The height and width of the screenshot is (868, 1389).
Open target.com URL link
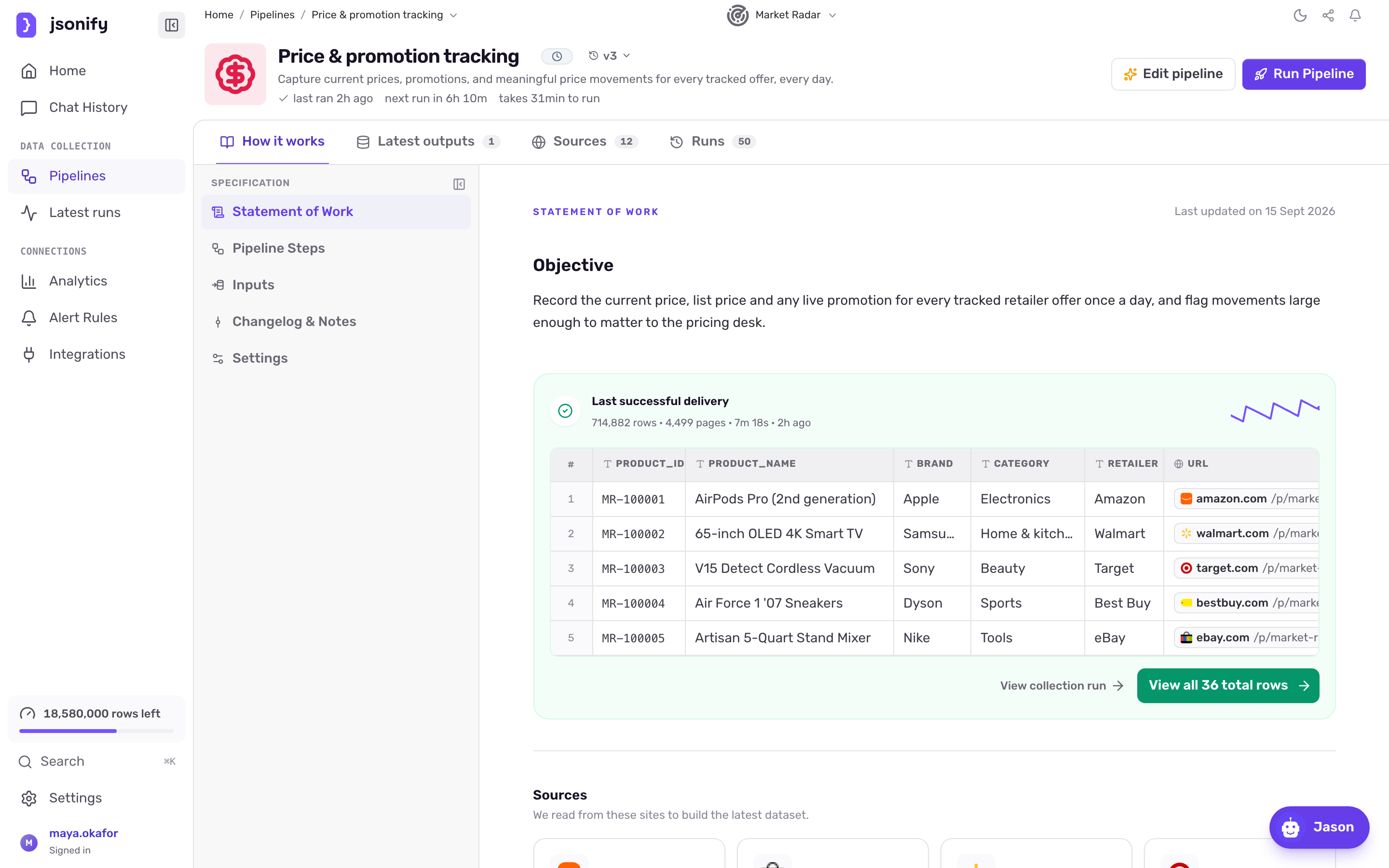[x=1247, y=569]
